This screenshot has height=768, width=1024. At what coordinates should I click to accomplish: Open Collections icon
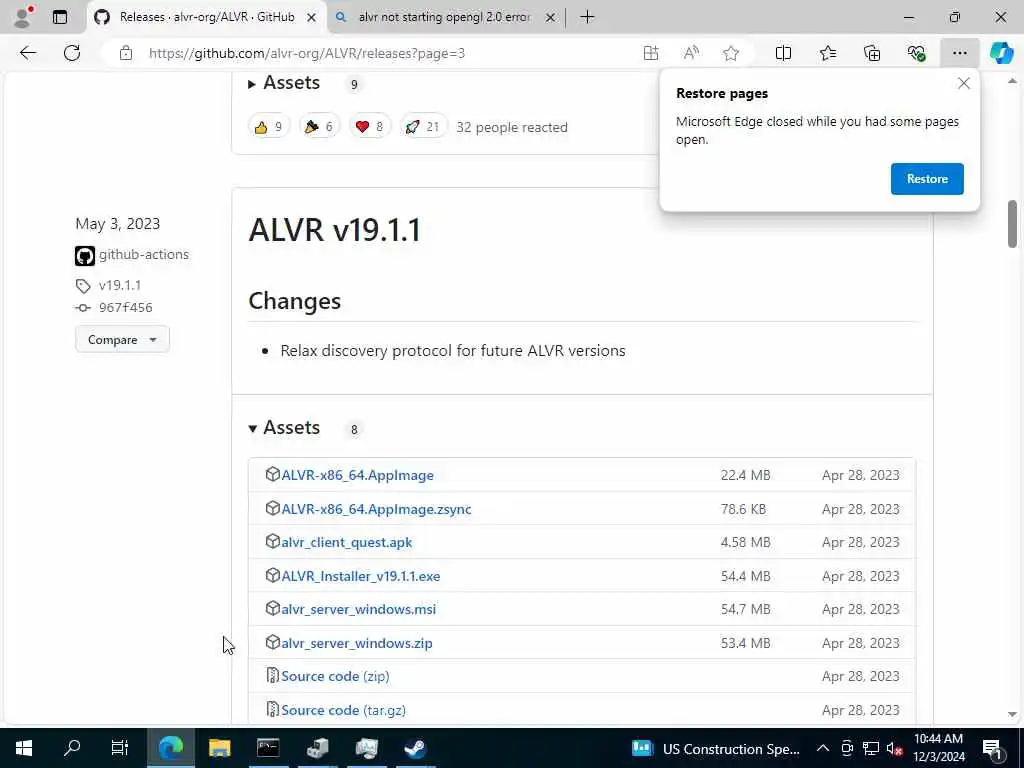872,53
